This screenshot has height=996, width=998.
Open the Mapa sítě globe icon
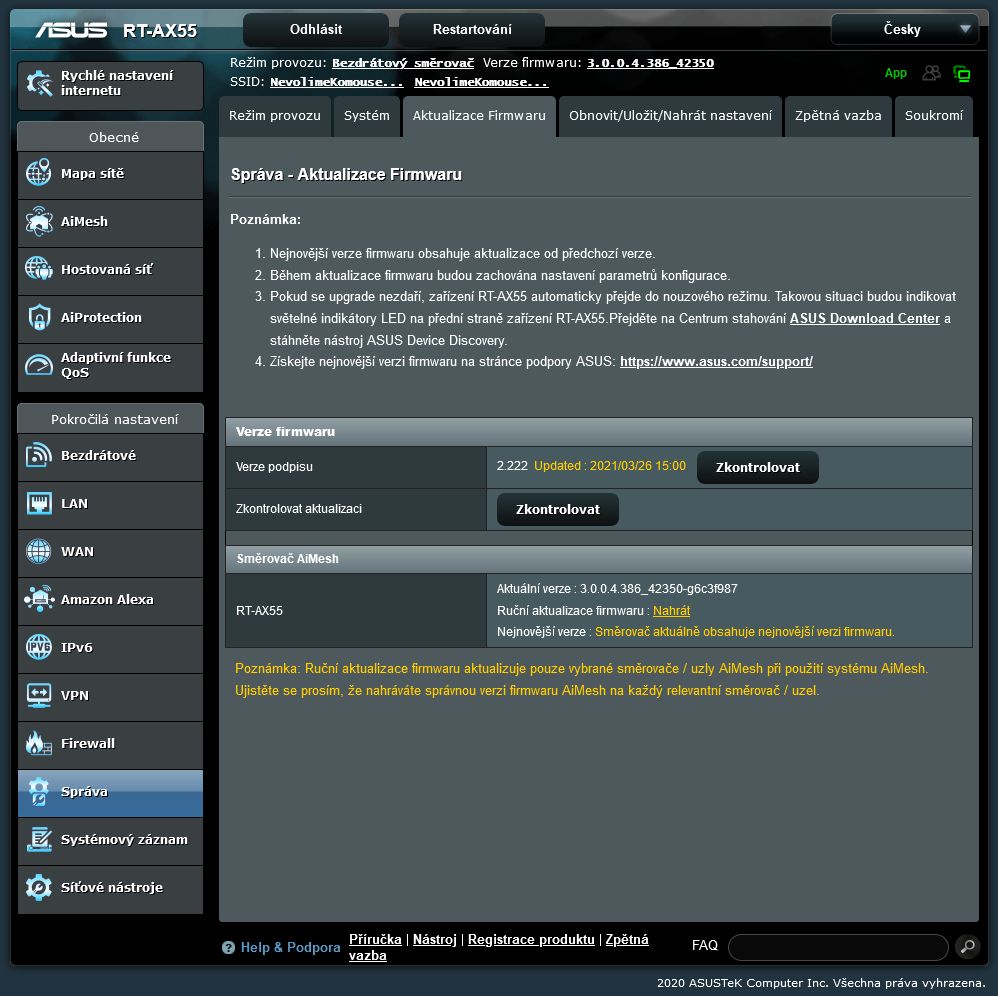(x=39, y=173)
